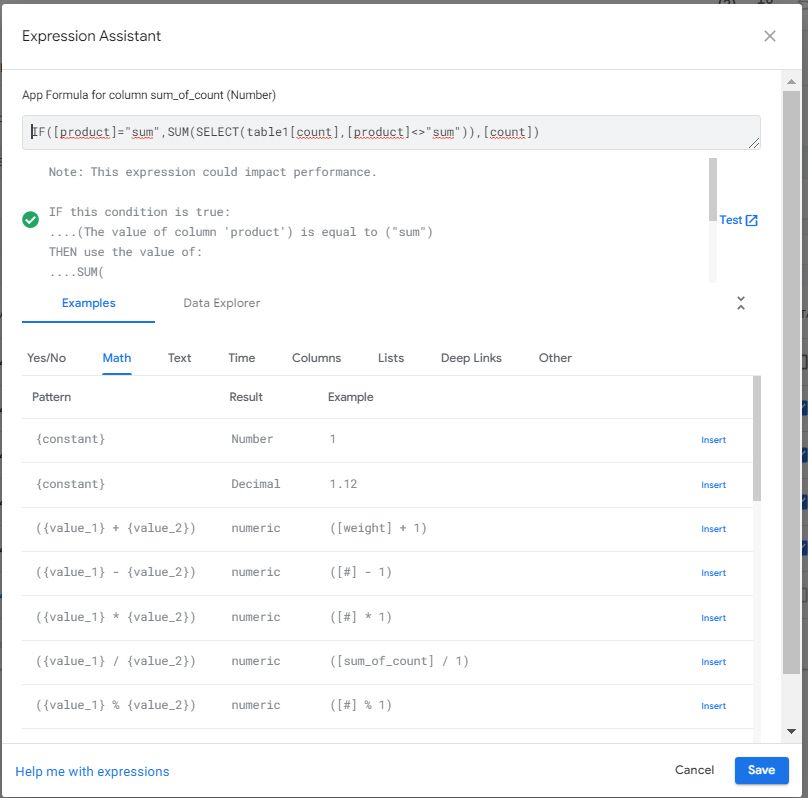Select the Yes/No examples category

pyautogui.click(x=46, y=358)
